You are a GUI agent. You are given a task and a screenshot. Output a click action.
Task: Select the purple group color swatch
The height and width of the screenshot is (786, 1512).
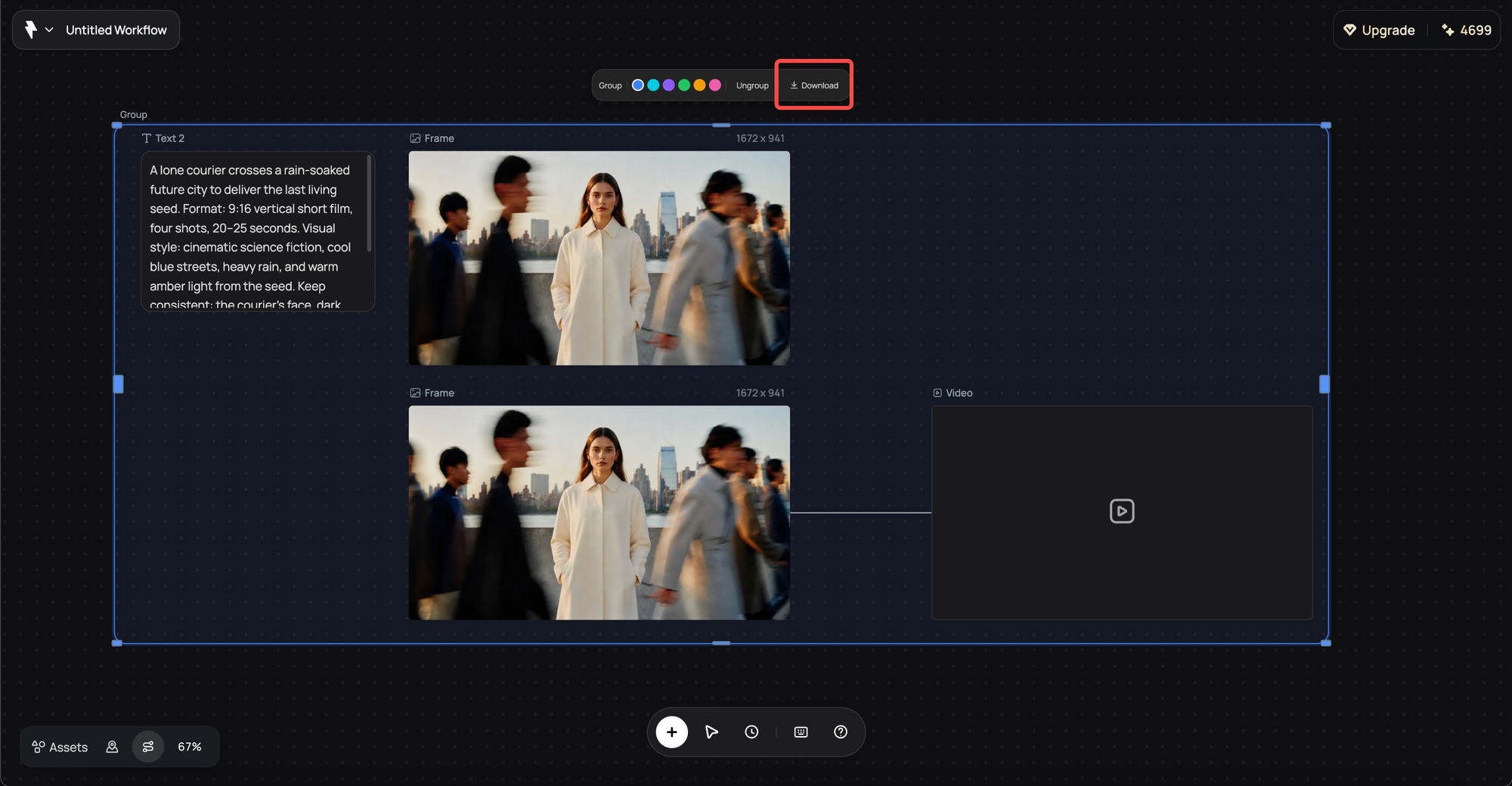coord(668,85)
